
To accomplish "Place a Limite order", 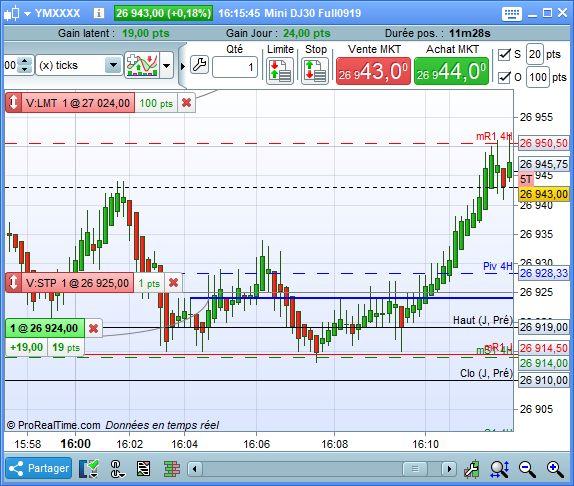I will pos(280,71).
